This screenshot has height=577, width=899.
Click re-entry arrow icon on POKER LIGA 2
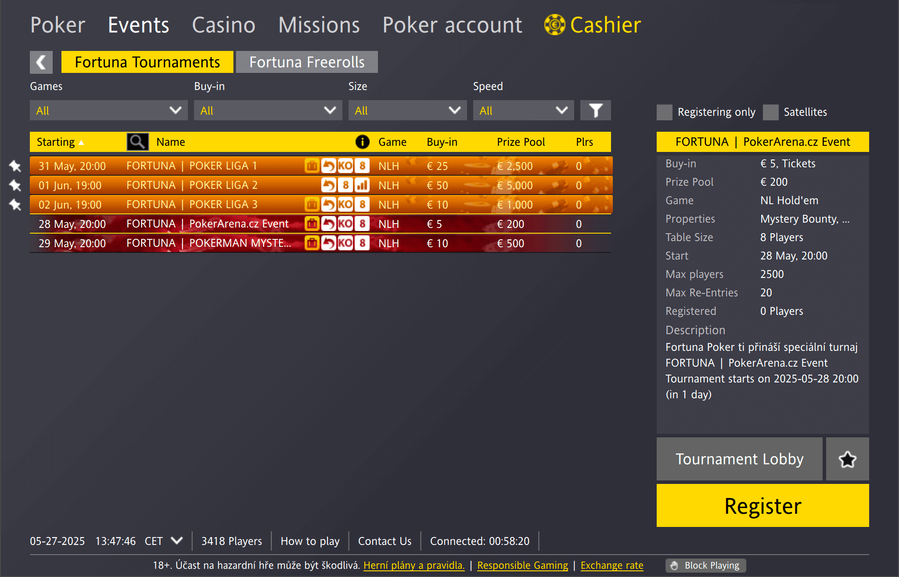tap(329, 185)
